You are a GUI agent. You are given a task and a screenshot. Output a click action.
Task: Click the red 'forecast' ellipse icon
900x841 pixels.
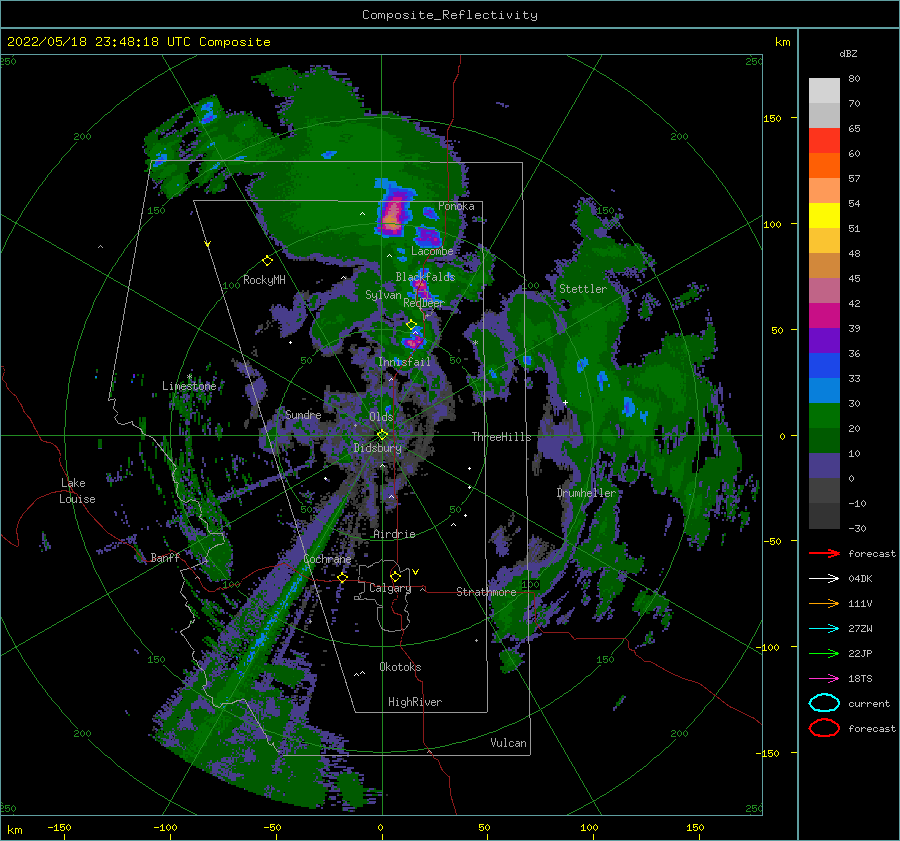point(824,728)
